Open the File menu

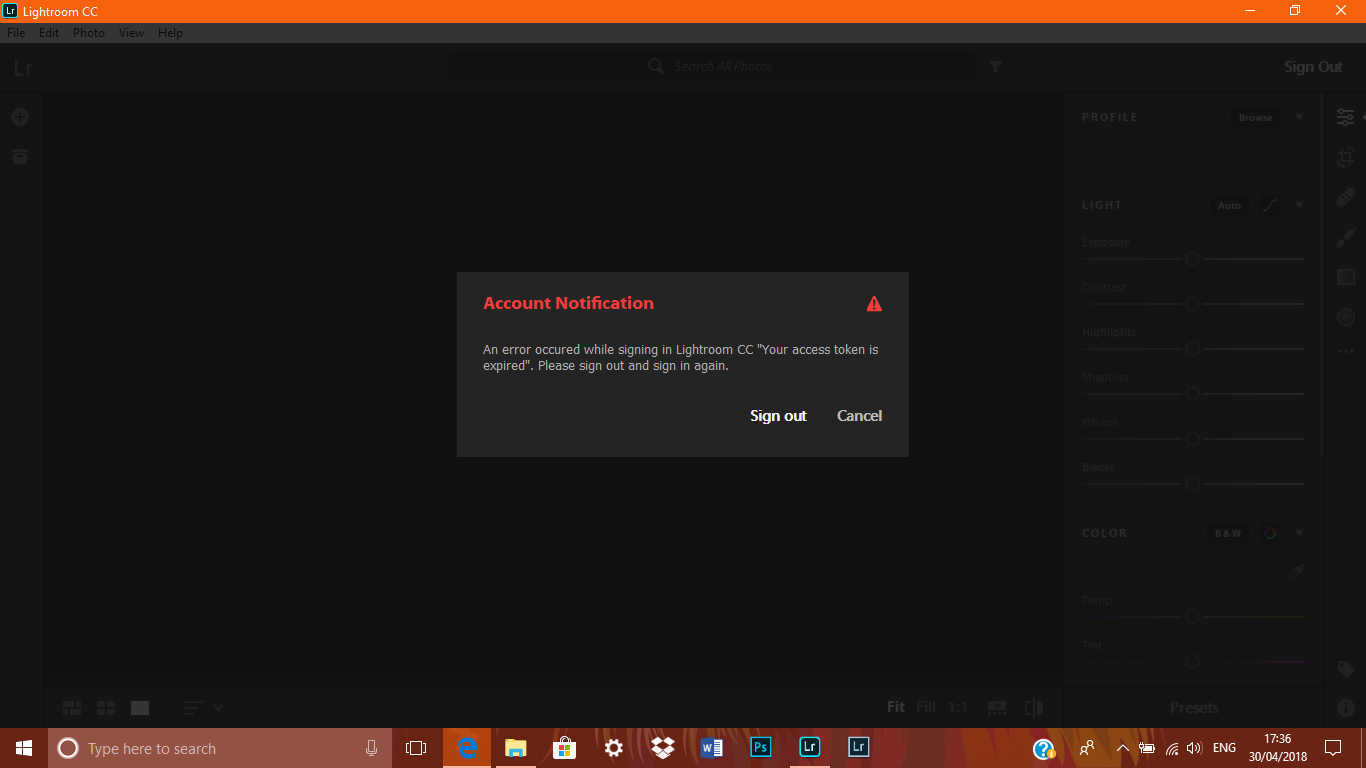click(16, 33)
